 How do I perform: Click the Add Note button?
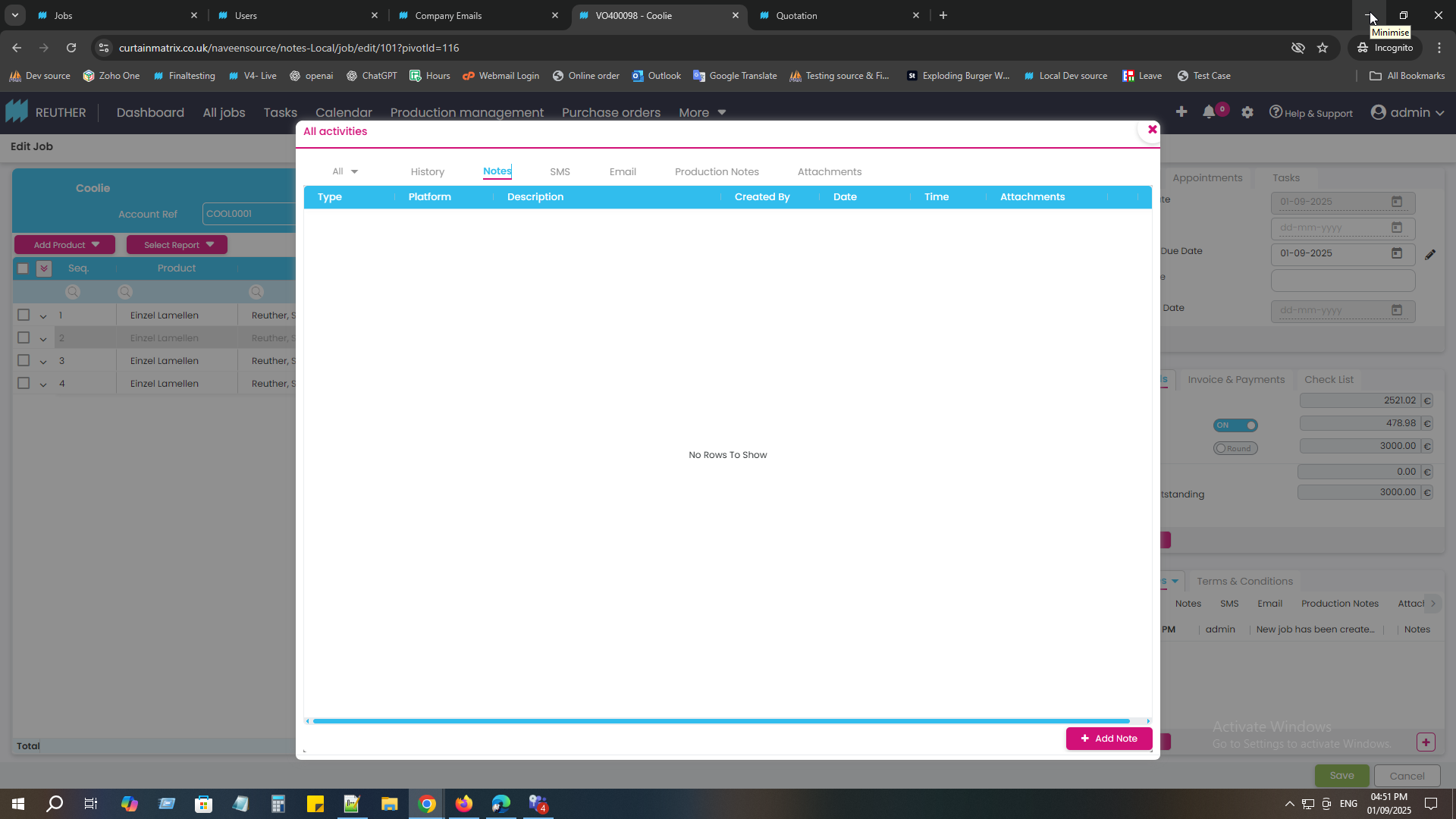tap(1109, 739)
